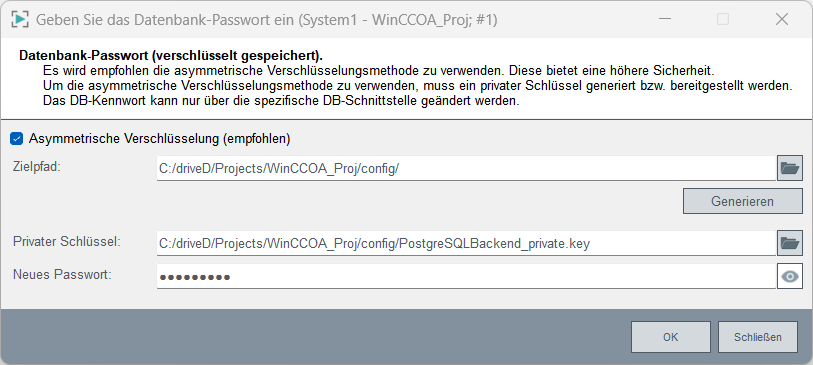Image resolution: width=813 pixels, height=365 pixels.
Task: Click the 'Privater Schlüssel:' label
Action: 67,242
